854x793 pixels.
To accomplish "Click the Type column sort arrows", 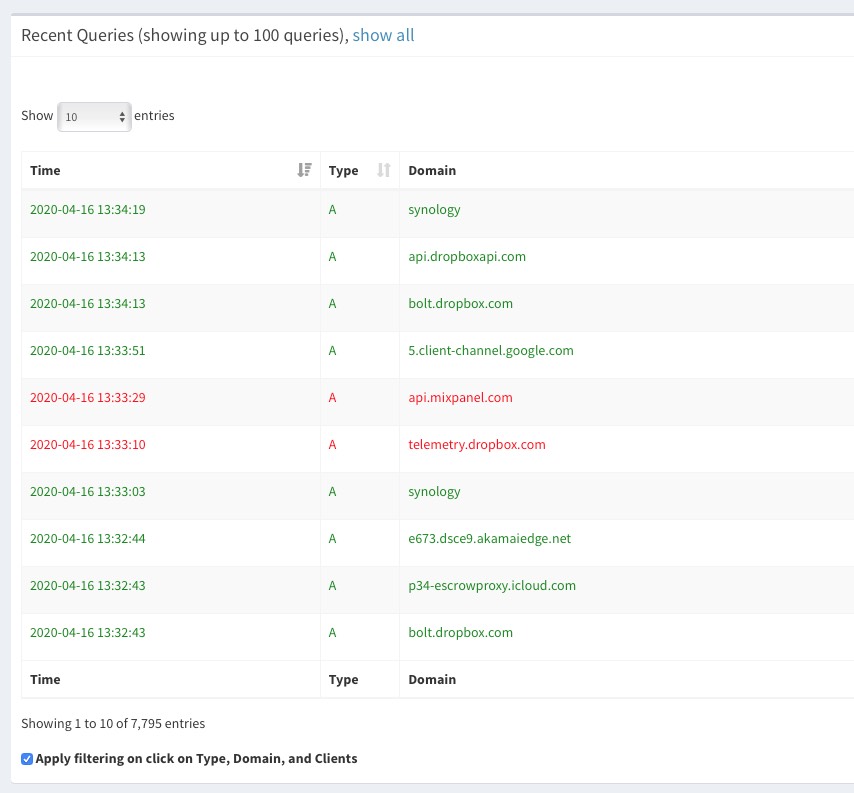I will pos(383,170).
